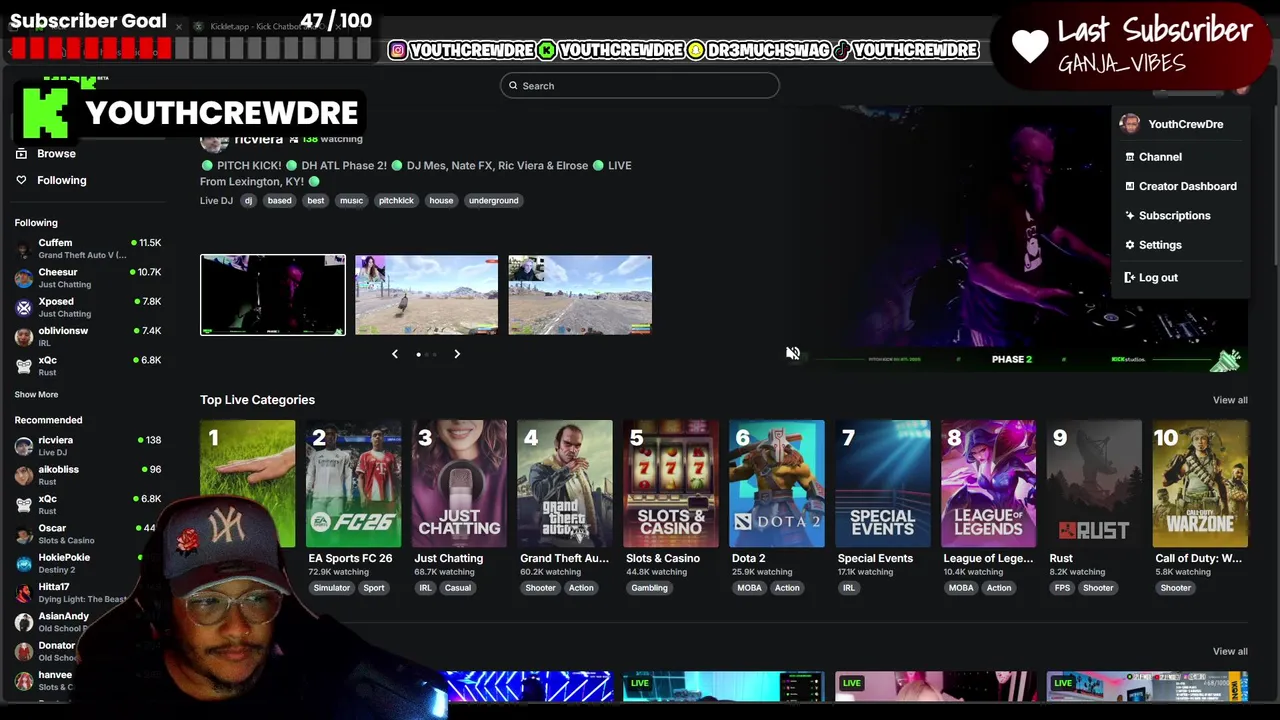1280x720 pixels.
Task: Click the 'pitchkick' stream tag
Action: [x=396, y=201]
